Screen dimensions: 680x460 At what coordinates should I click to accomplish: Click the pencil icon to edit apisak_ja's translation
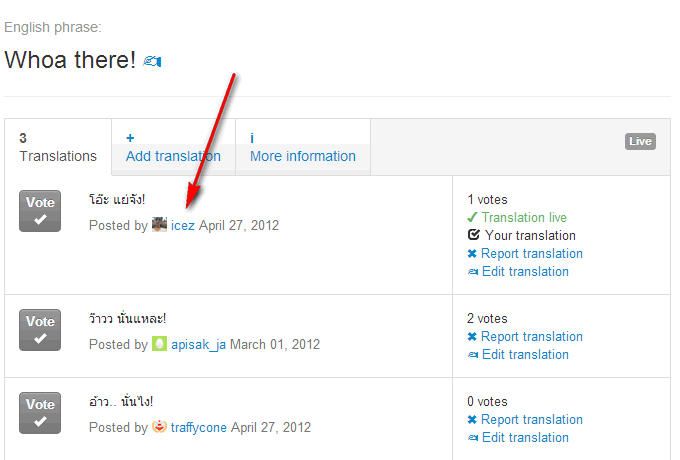472,355
